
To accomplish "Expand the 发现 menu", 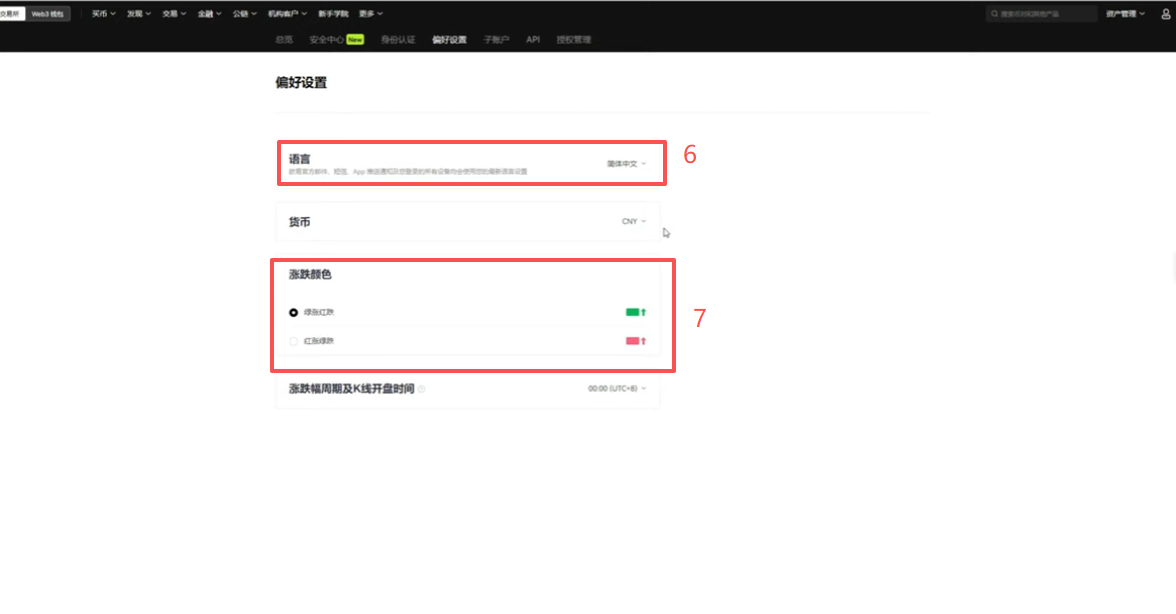I will click(x=139, y=13).
